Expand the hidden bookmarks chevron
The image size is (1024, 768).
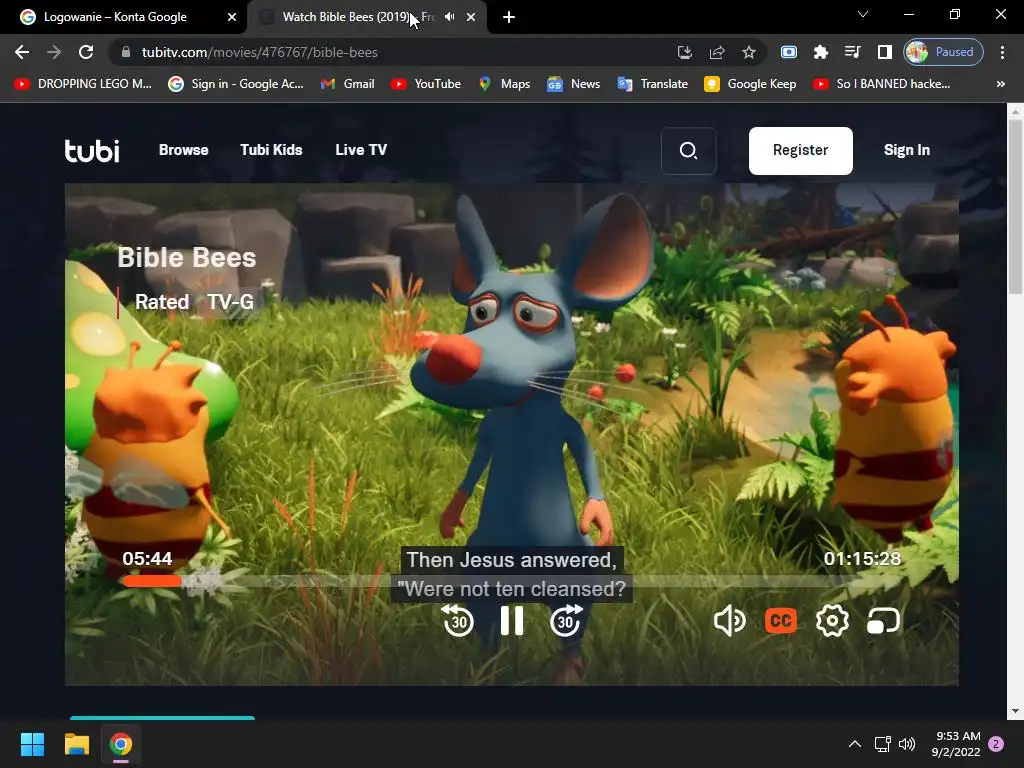click(x=1000, y=84)
